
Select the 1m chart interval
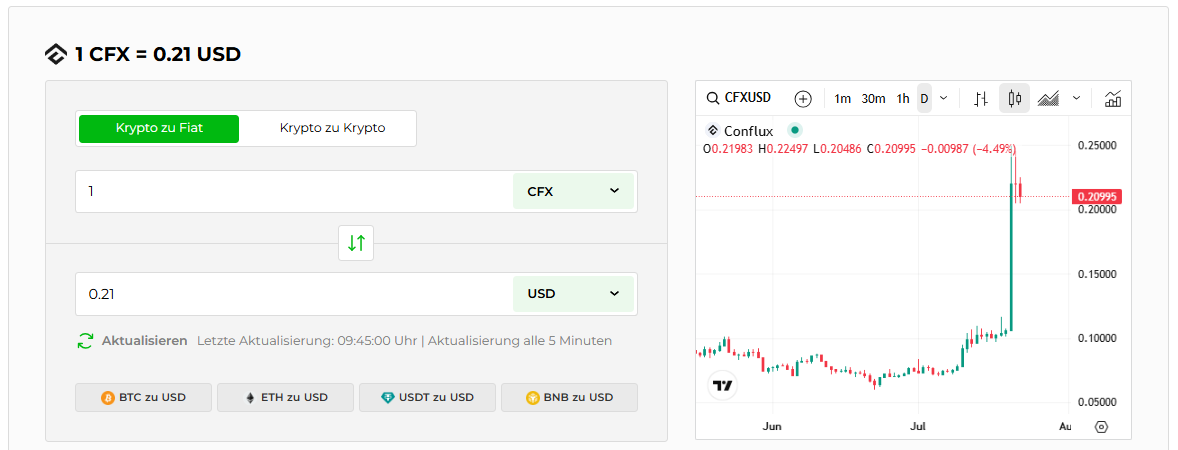point(842,98)
